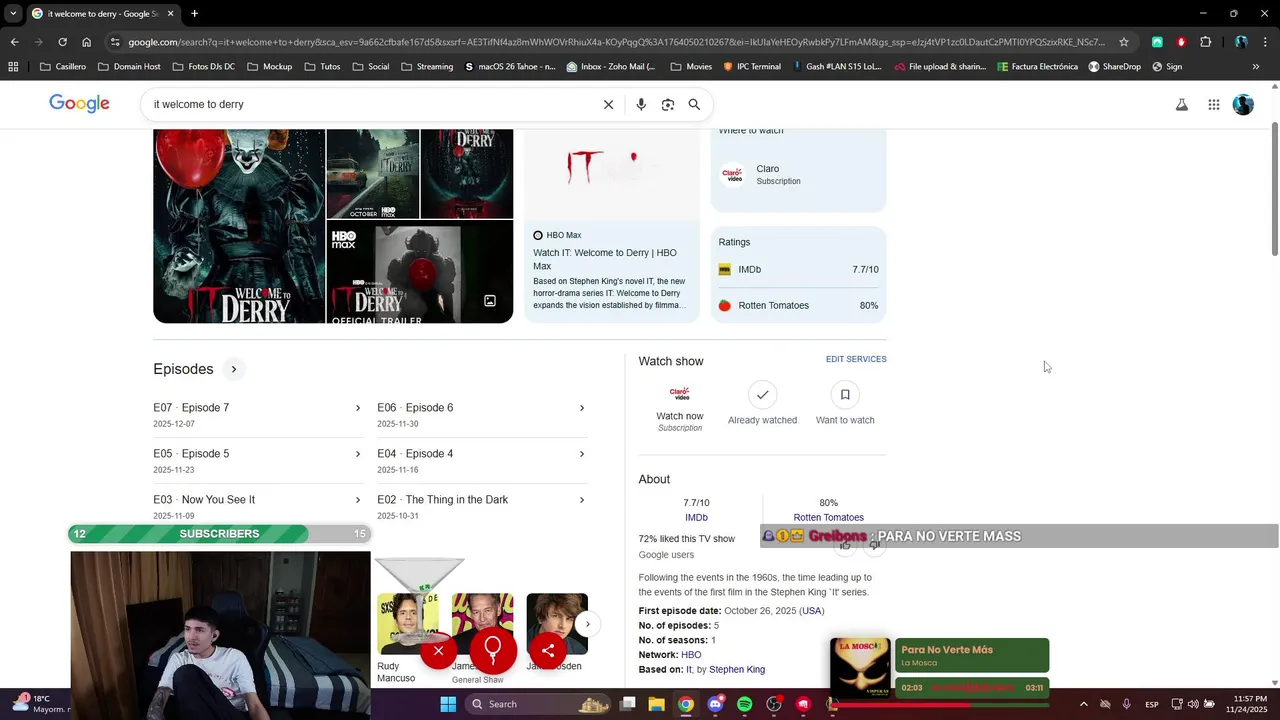
Task: Click the red share overlay button
Action: [548, 651]
